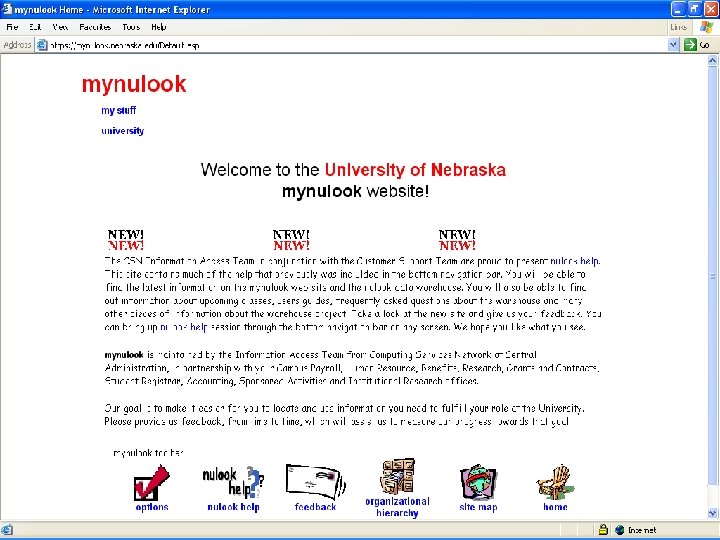This screenshot has height=540, width=720.
Task: Click the page icon in address bar
Action: [x=42, y=45]
